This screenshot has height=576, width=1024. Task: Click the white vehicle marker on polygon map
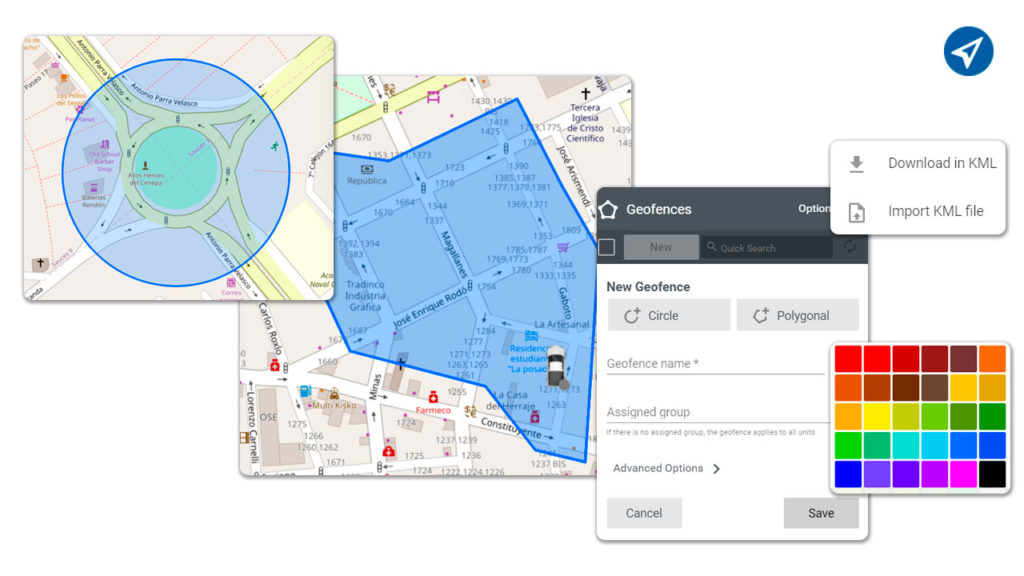556,366
